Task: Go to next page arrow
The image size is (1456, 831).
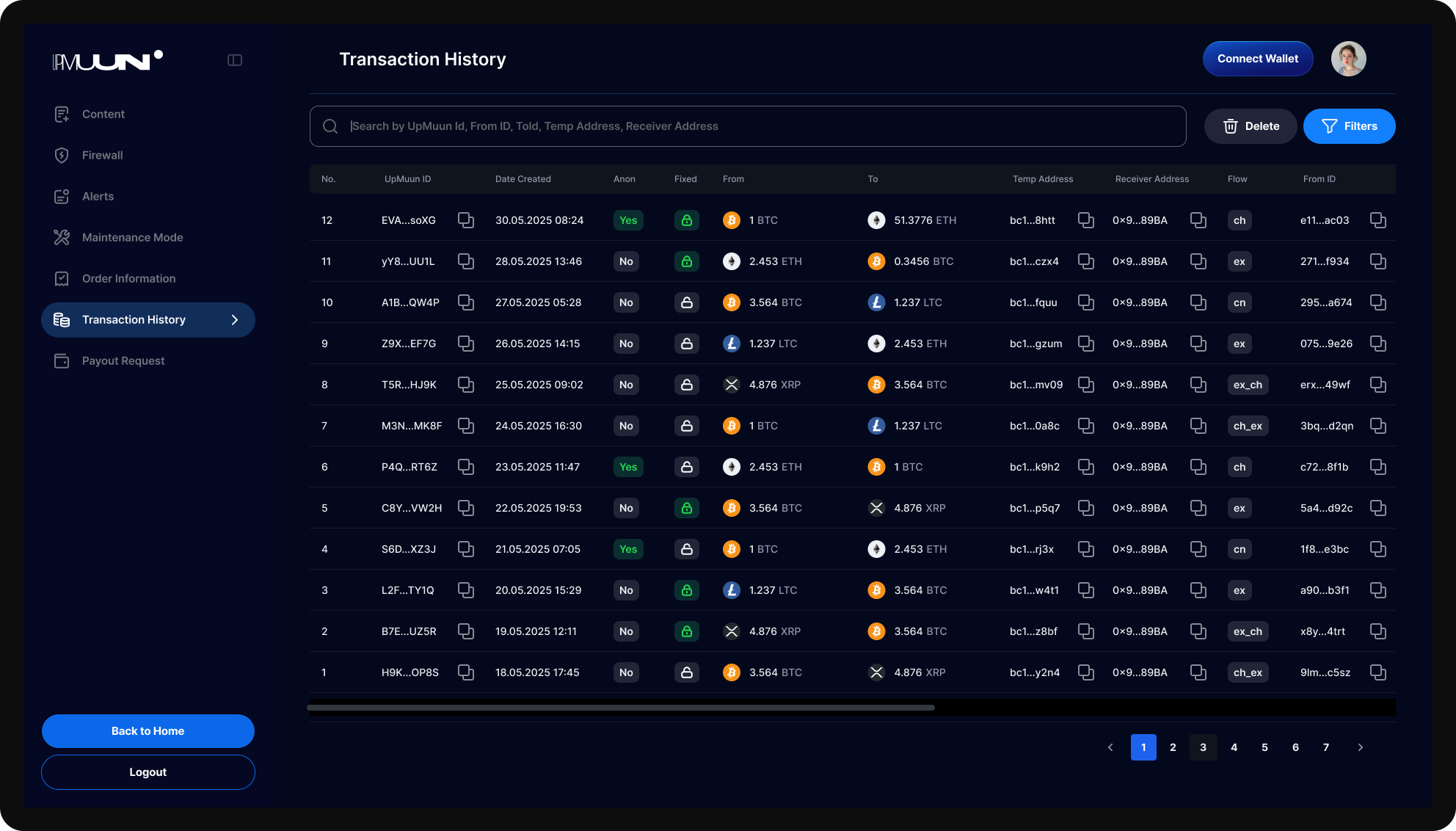Action: (x=1360, y=747)
